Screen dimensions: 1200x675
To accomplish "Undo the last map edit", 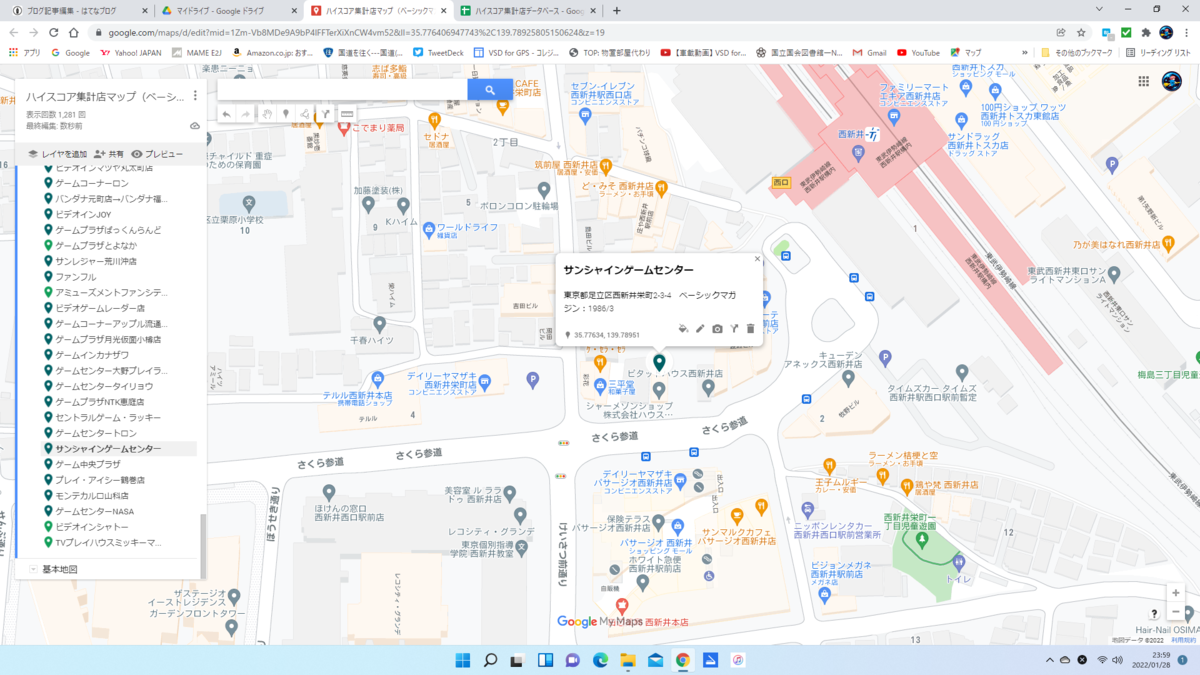I will tap(225, 114).
